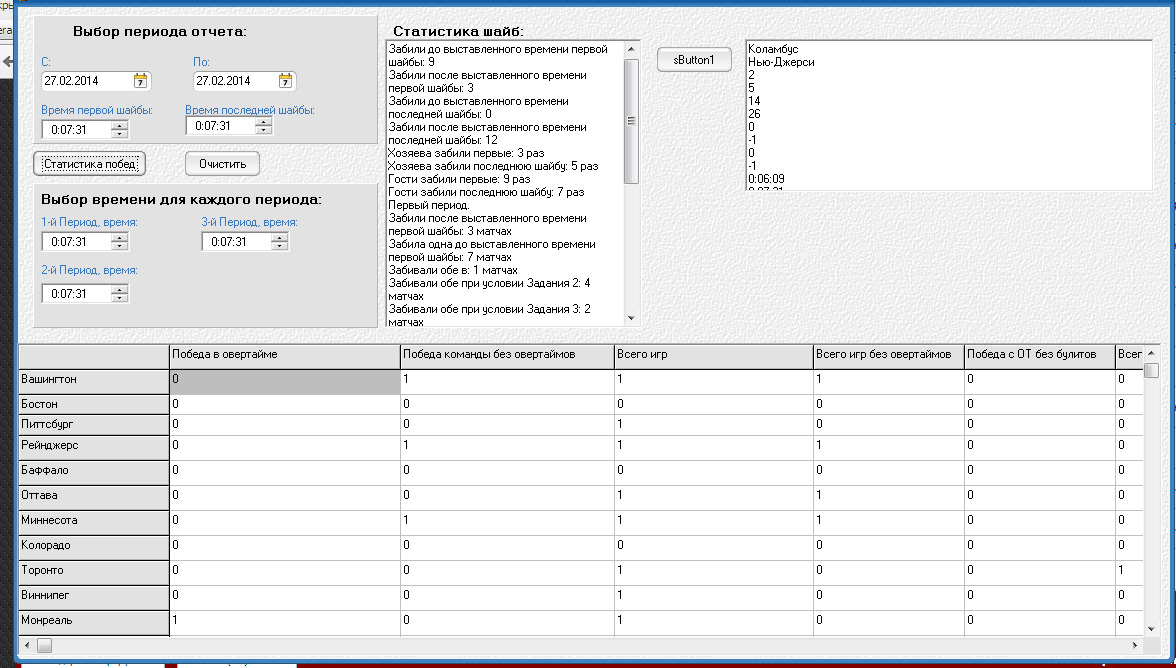Click the sButton1 button
Viewport: 1176px width, 668px height.
(694, 60)
